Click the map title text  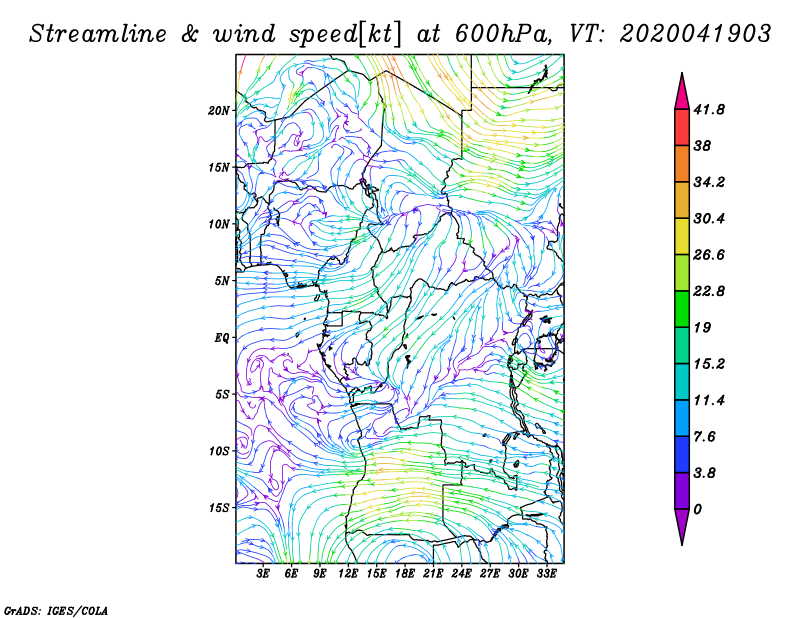coord(400,33)
